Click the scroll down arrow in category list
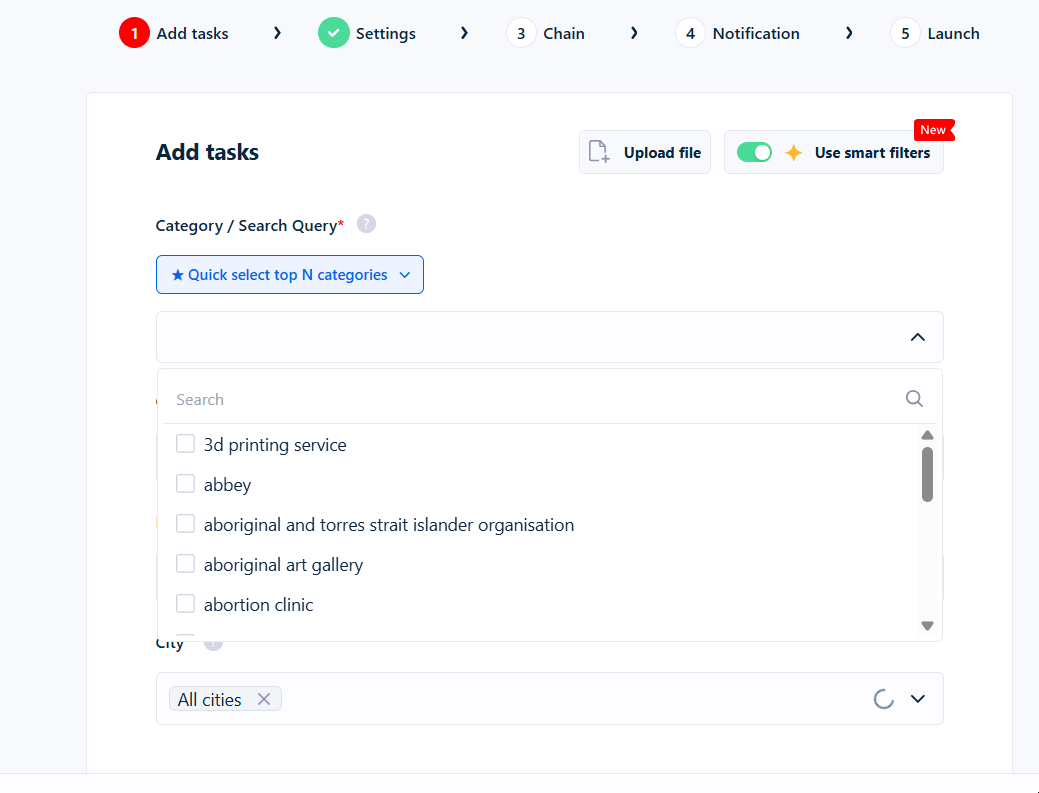Image resolution: width=1039 pixels, height=793 pixels. 927,625
